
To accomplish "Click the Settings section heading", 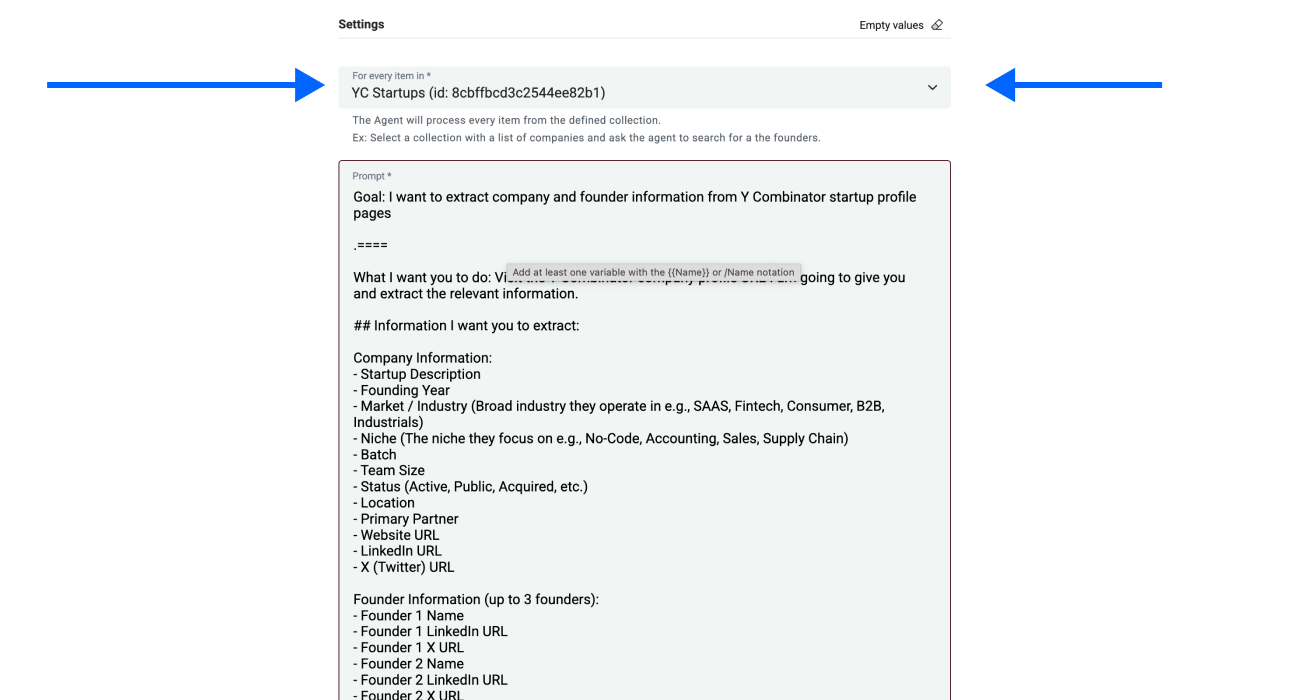I will (361, 24).
